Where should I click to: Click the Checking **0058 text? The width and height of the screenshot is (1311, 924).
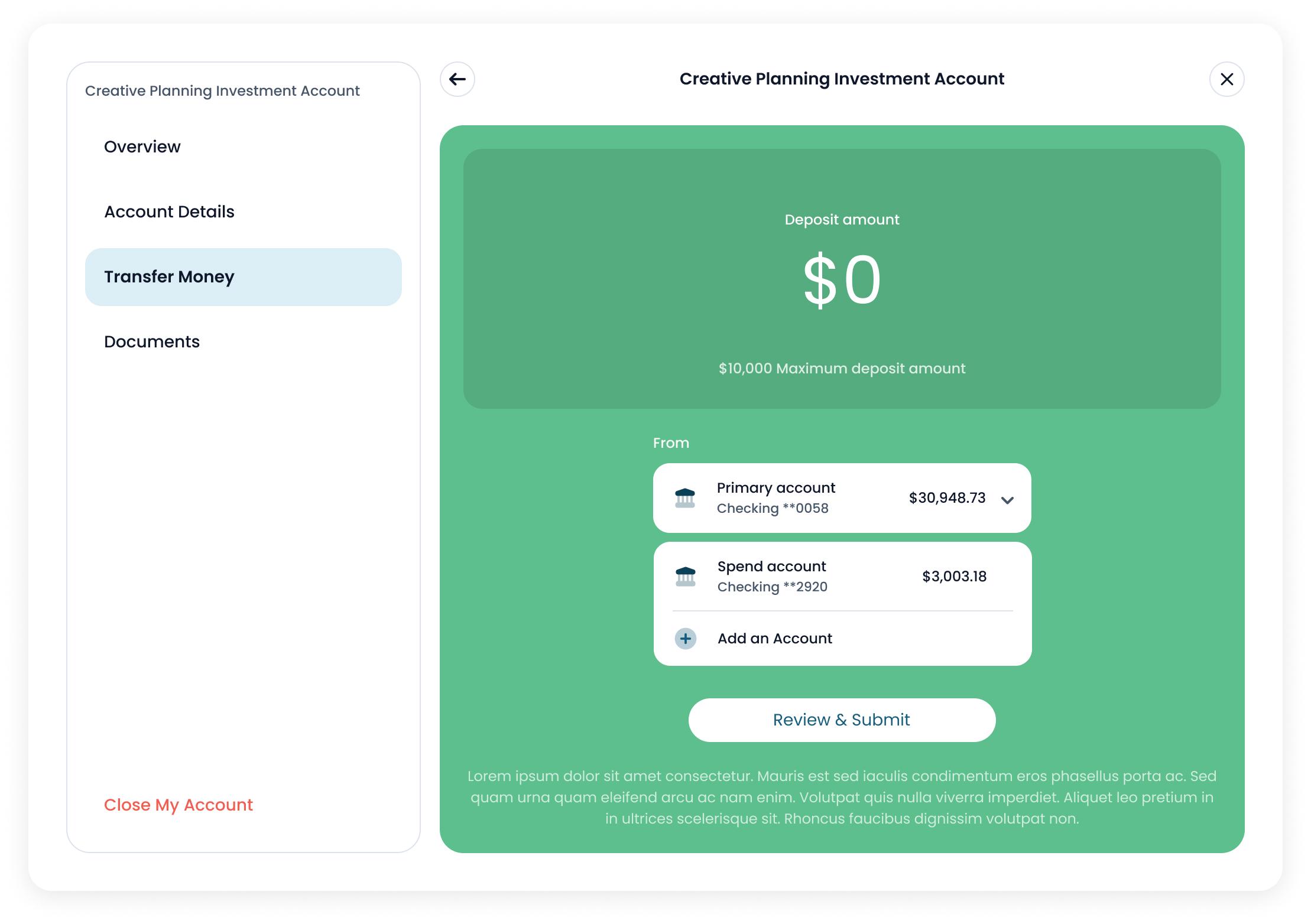tap(773, 508)
